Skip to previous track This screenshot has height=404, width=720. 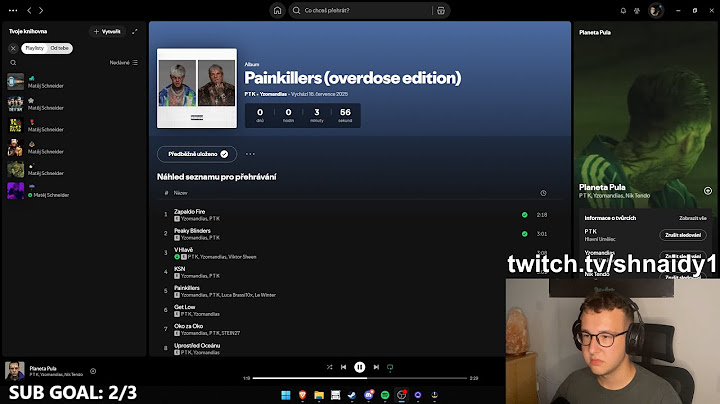click(343, 367)
